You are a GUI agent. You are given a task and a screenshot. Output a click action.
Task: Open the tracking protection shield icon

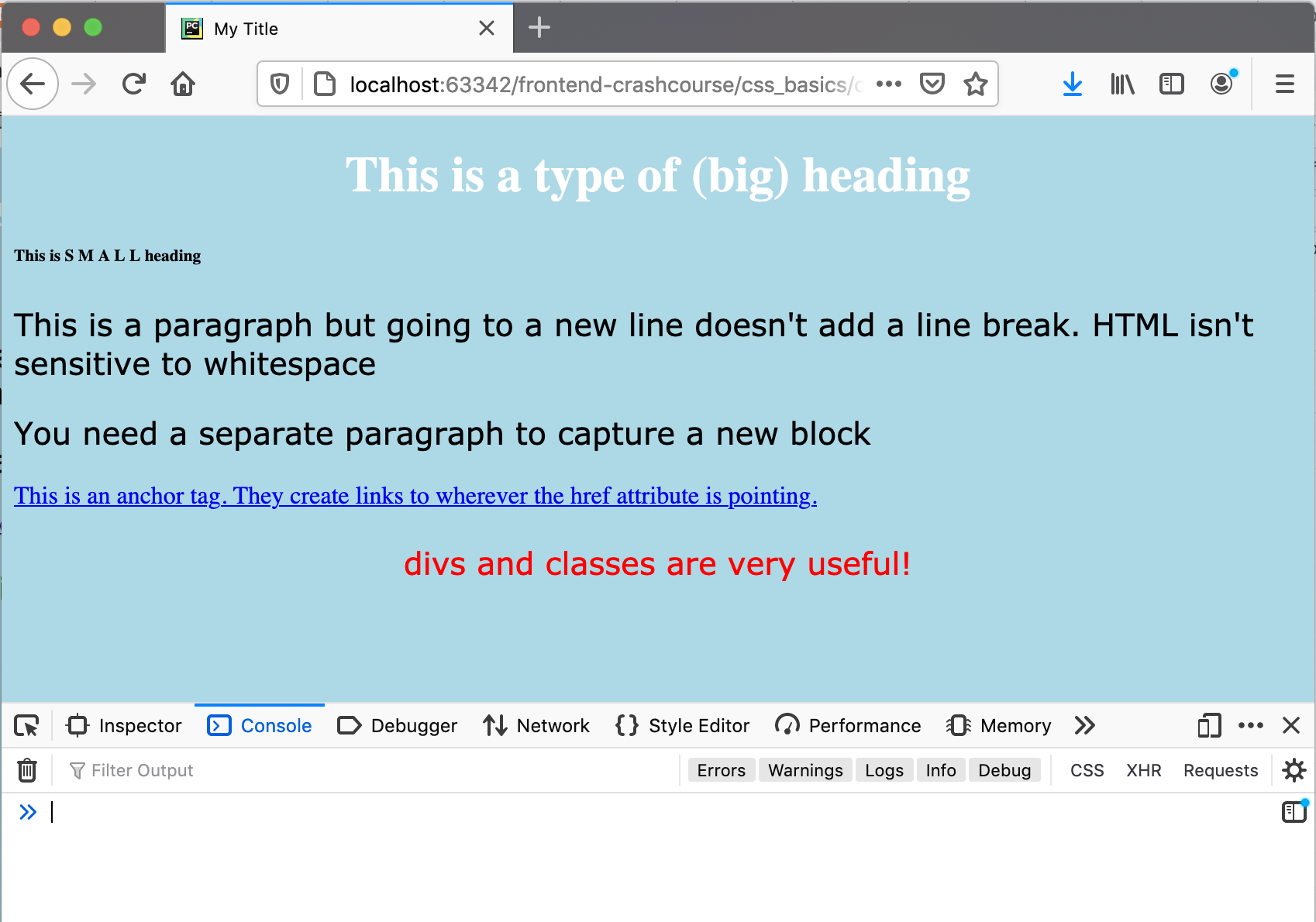point(280,84)
